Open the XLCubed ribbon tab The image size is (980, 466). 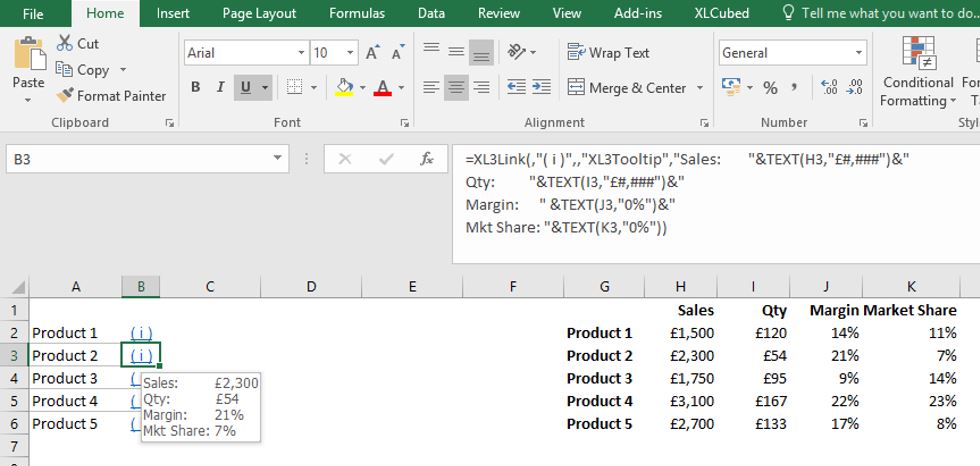tap(724, 13)
